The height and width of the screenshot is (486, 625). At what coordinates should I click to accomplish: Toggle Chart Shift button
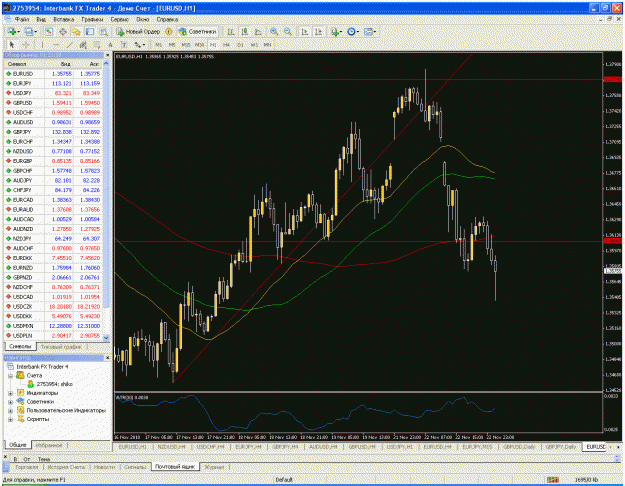click(318, 32)
